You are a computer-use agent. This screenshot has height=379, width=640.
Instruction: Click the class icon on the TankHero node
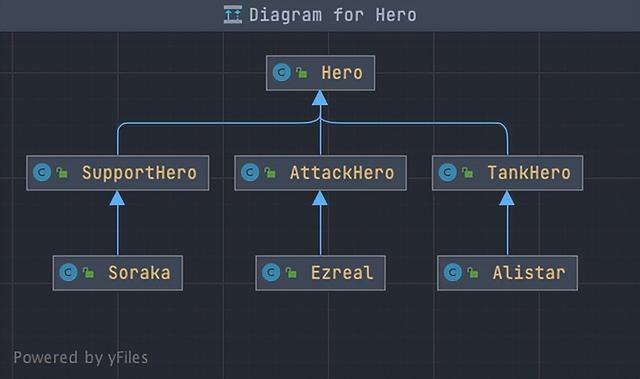[x=447, y=173]
